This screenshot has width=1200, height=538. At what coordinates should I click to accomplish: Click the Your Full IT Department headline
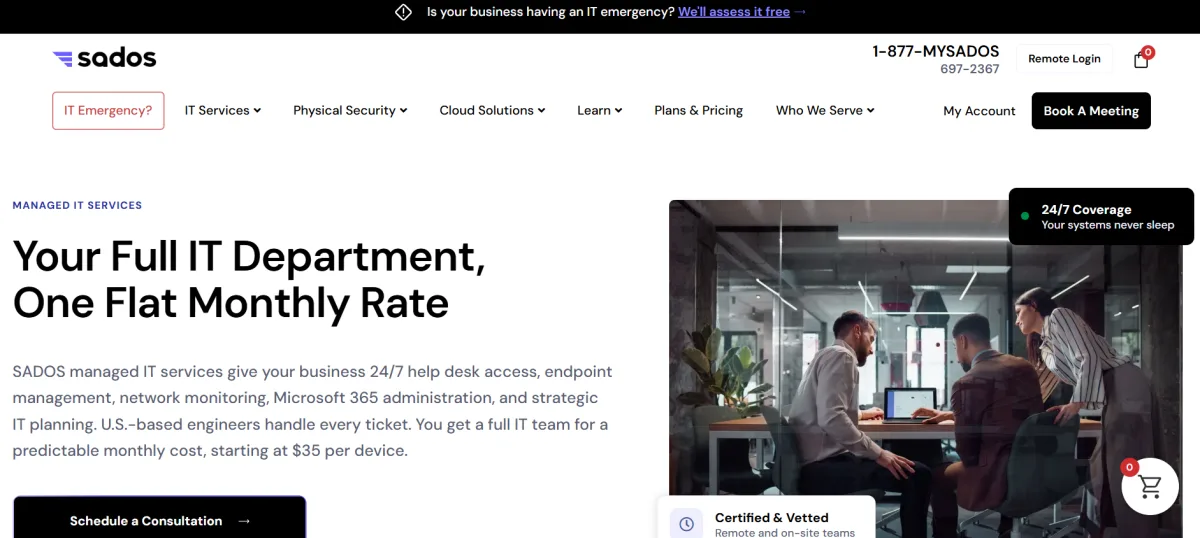point(249,279)
